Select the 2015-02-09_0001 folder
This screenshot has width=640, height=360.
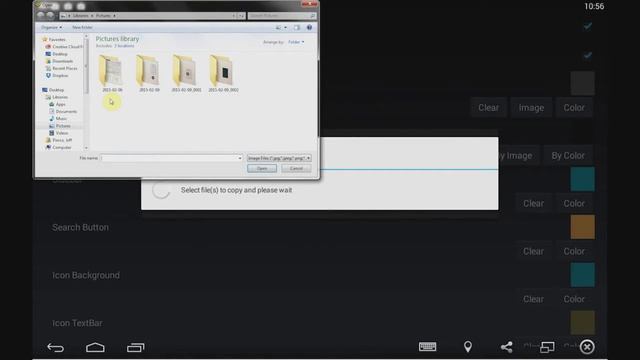[186, 73]
